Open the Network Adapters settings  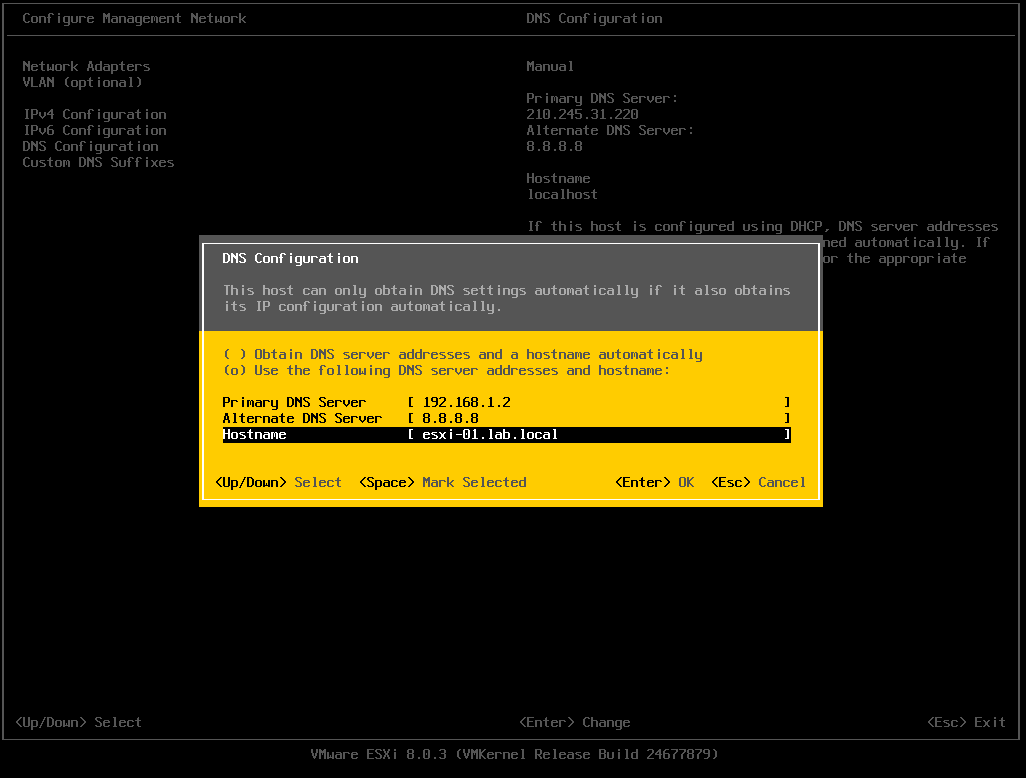coord(88,66)
